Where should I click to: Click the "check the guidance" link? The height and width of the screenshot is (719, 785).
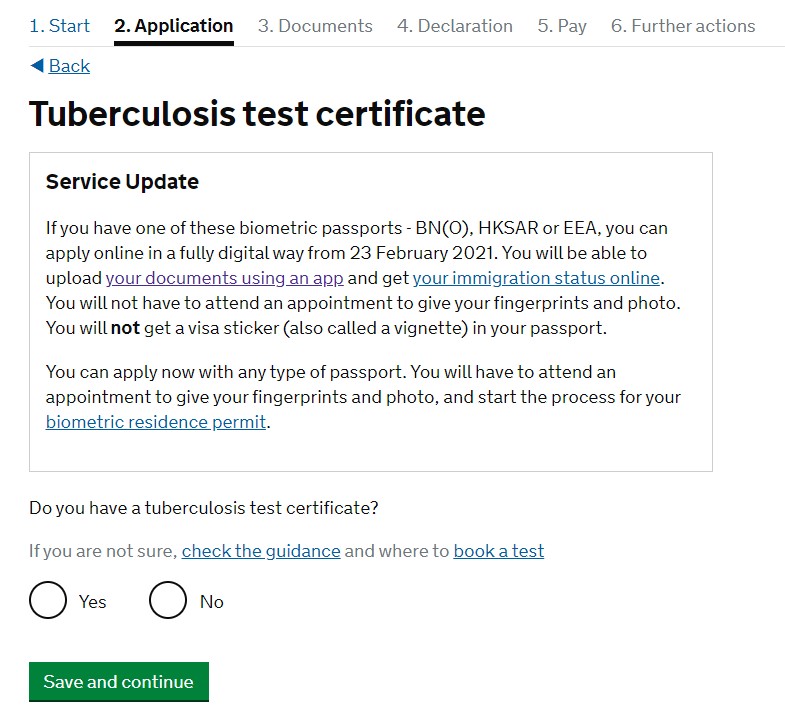261,551
